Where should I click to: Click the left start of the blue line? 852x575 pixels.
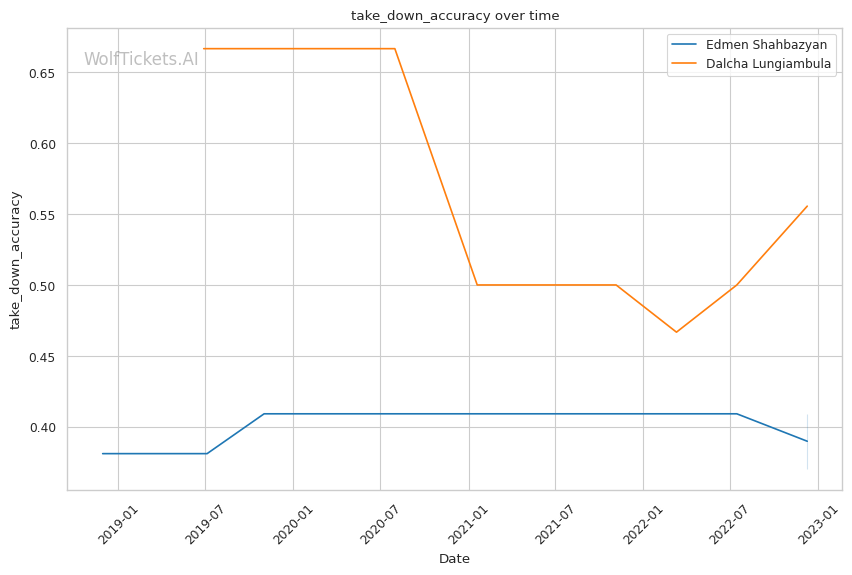coord(103,454)
